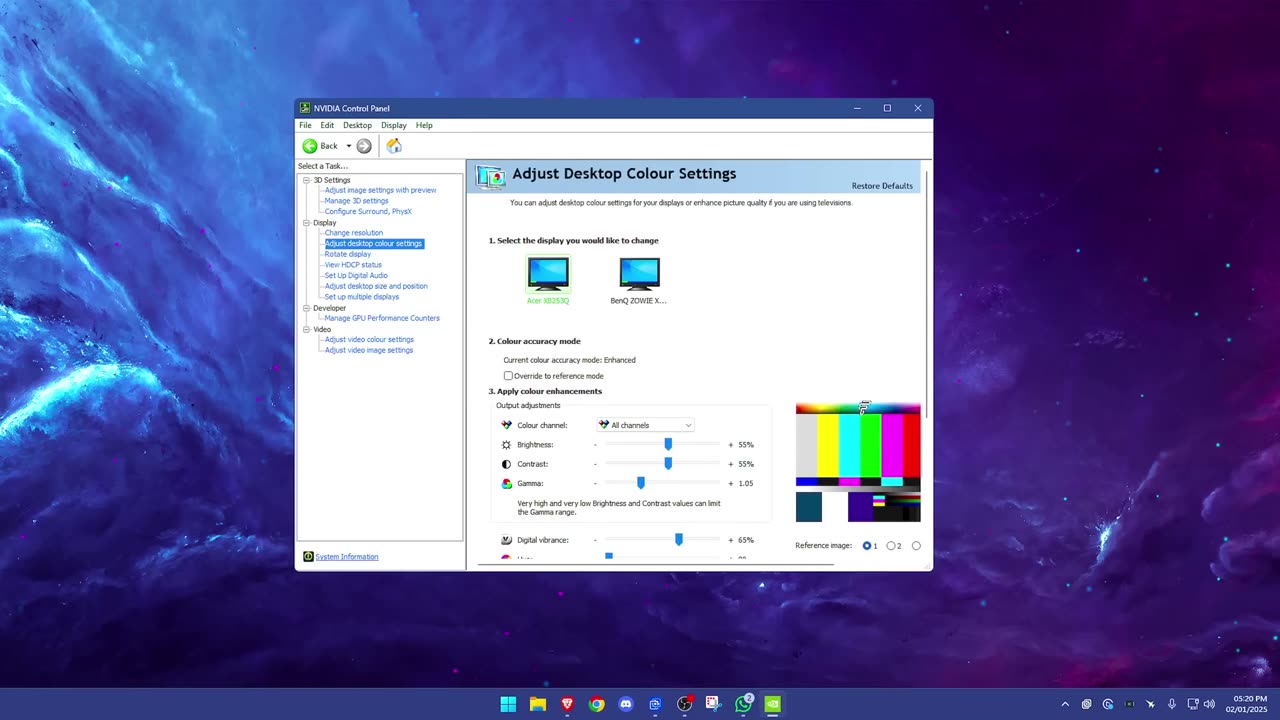Click the Digital vibrance slider handle

(679, 540)
